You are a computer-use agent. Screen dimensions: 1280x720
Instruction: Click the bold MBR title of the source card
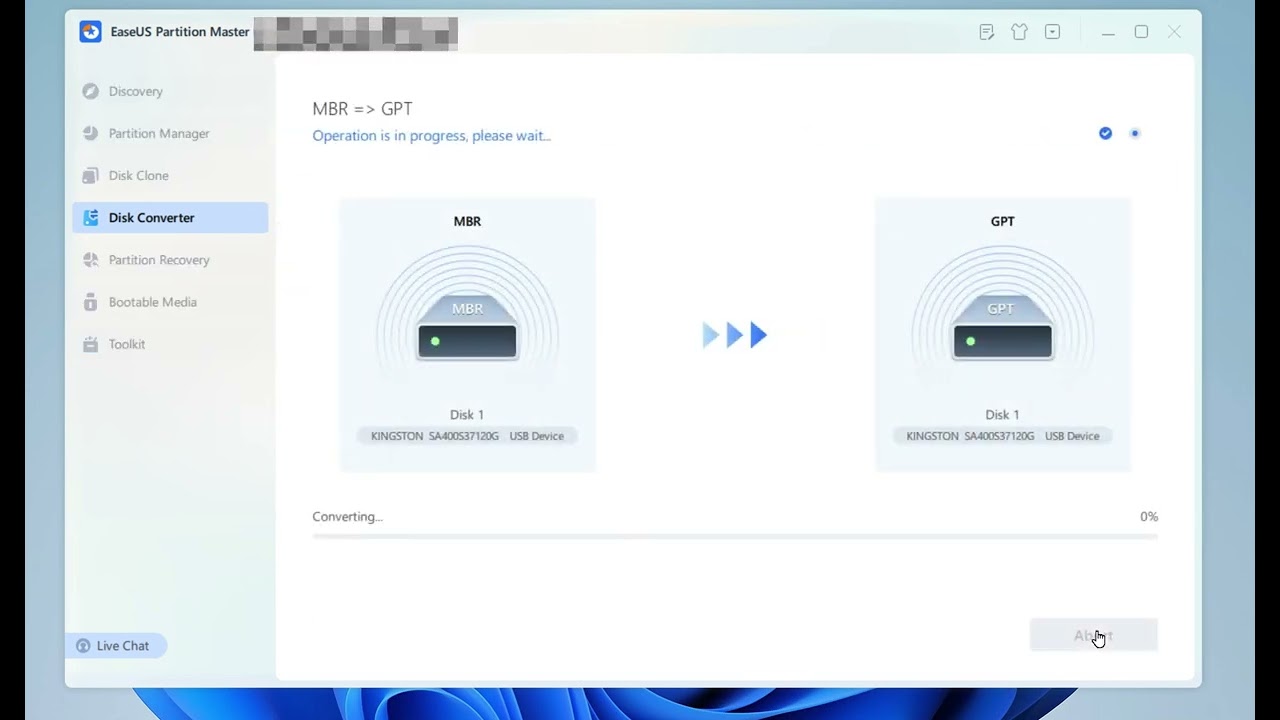click(467, 222)
